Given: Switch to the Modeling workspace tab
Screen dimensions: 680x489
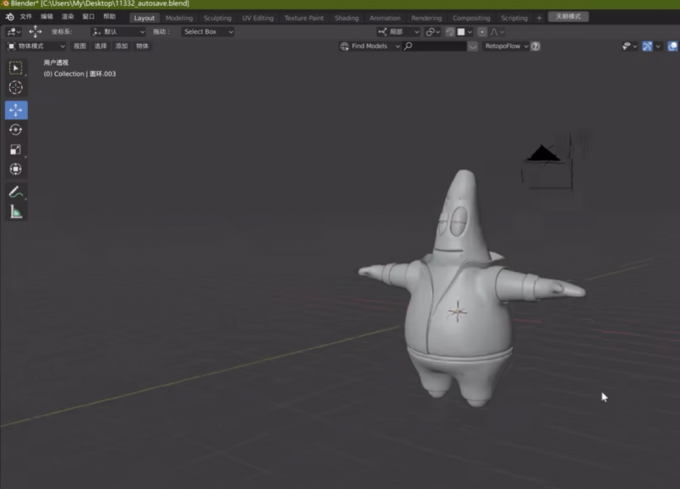Looking at the screenshot, I should coord(179,18).
